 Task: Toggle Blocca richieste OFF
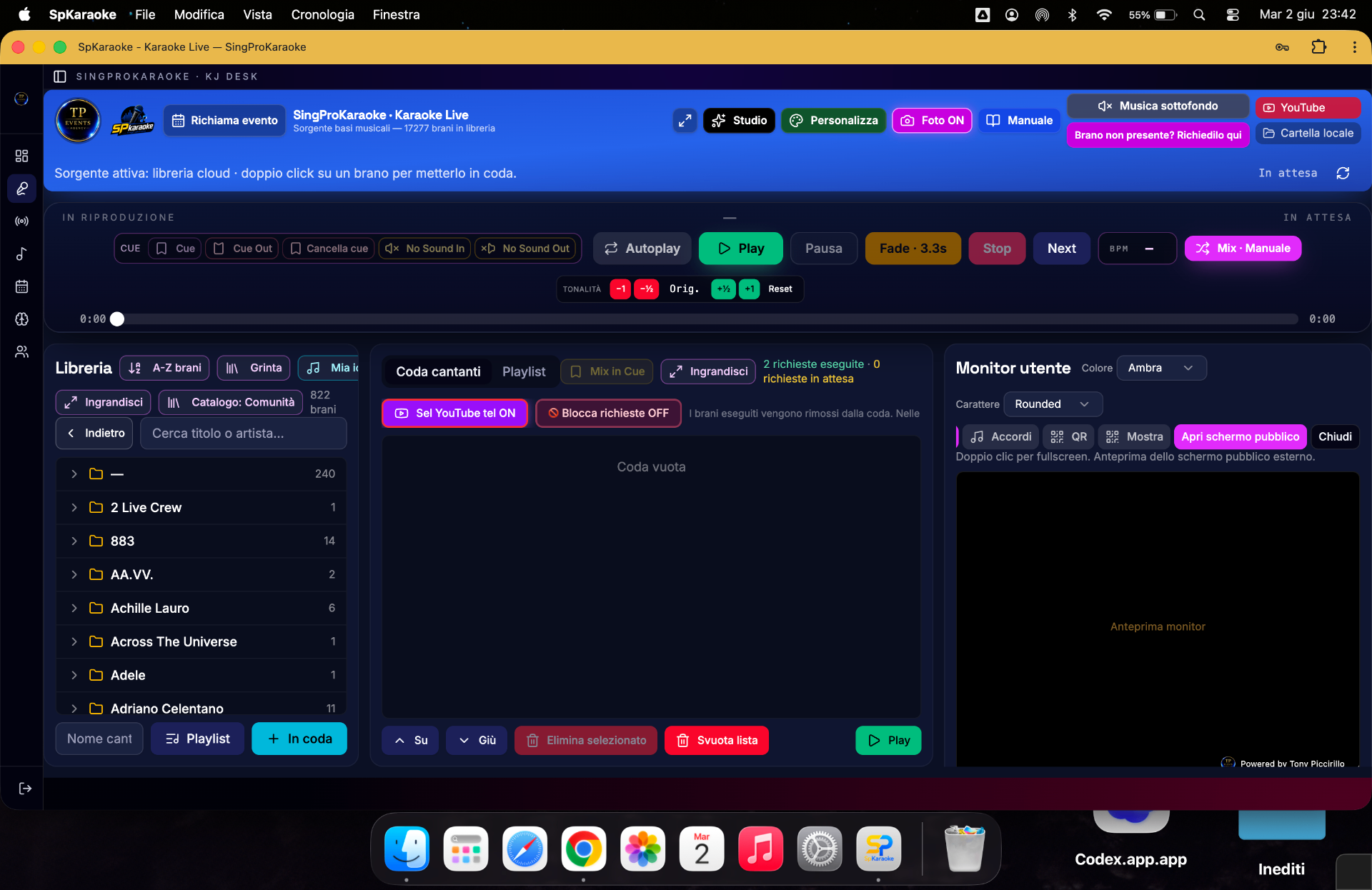click(608, 414)
